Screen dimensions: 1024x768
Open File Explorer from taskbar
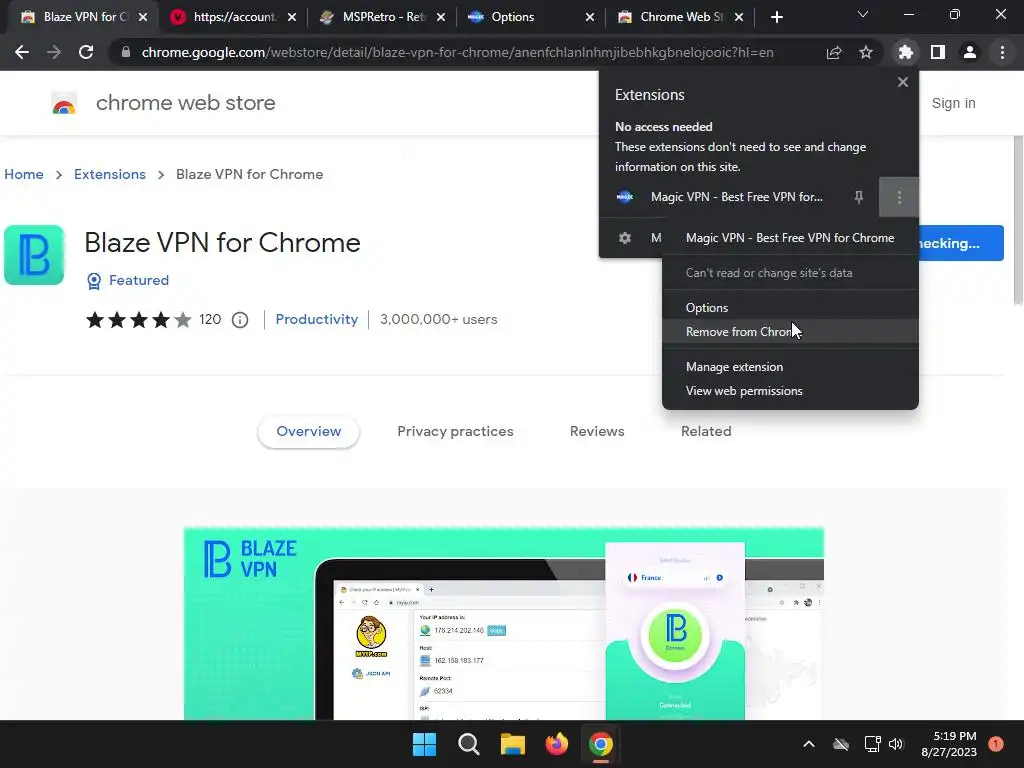tap(513, 744)
